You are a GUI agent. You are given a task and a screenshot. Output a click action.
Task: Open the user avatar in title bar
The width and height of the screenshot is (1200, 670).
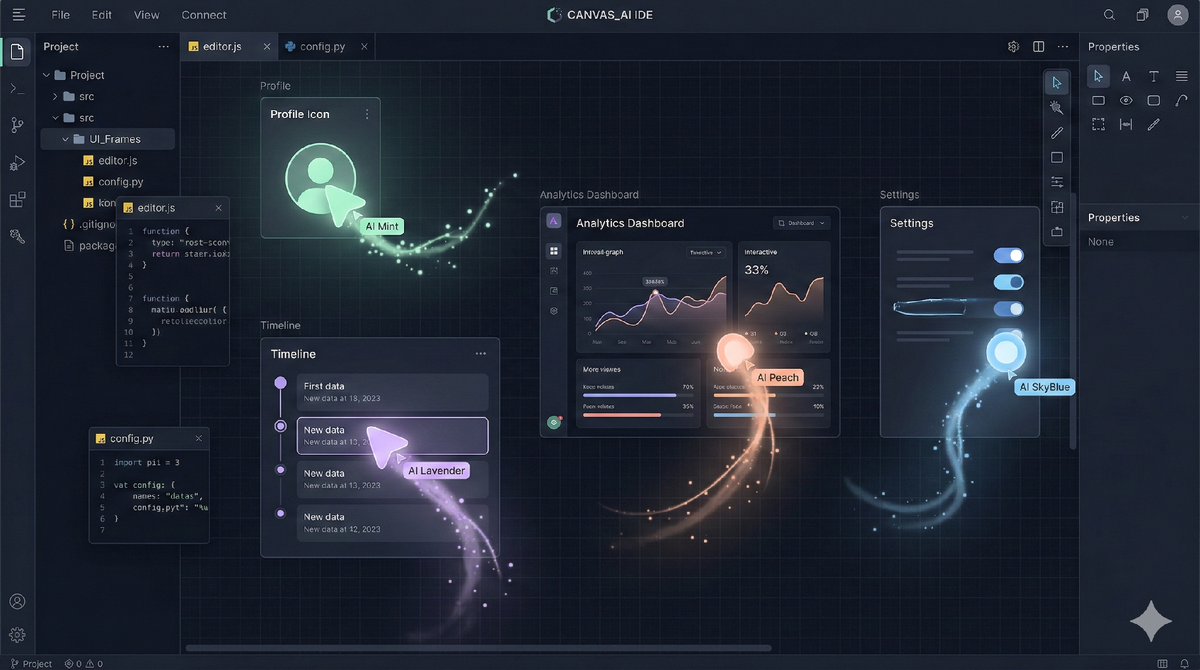click(x=1177, y=15)
